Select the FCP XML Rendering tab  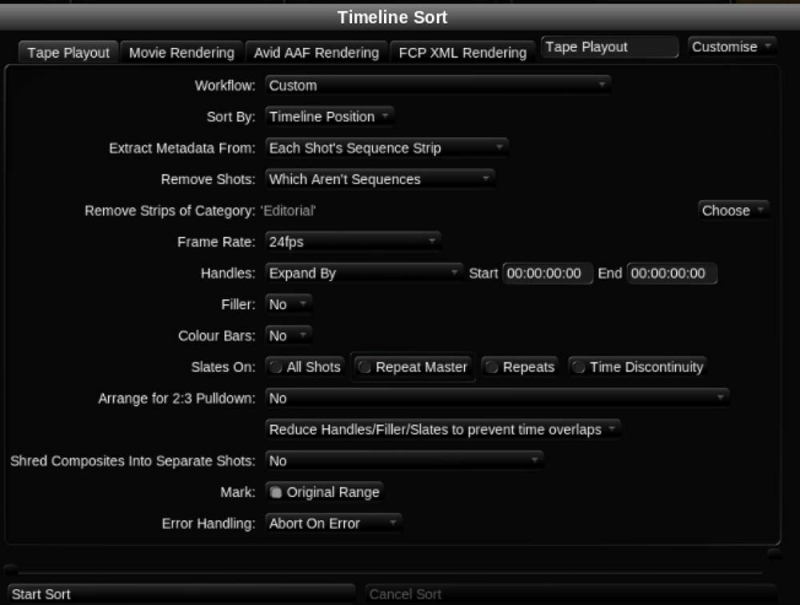pyautogui.click(x=461, y=52)
